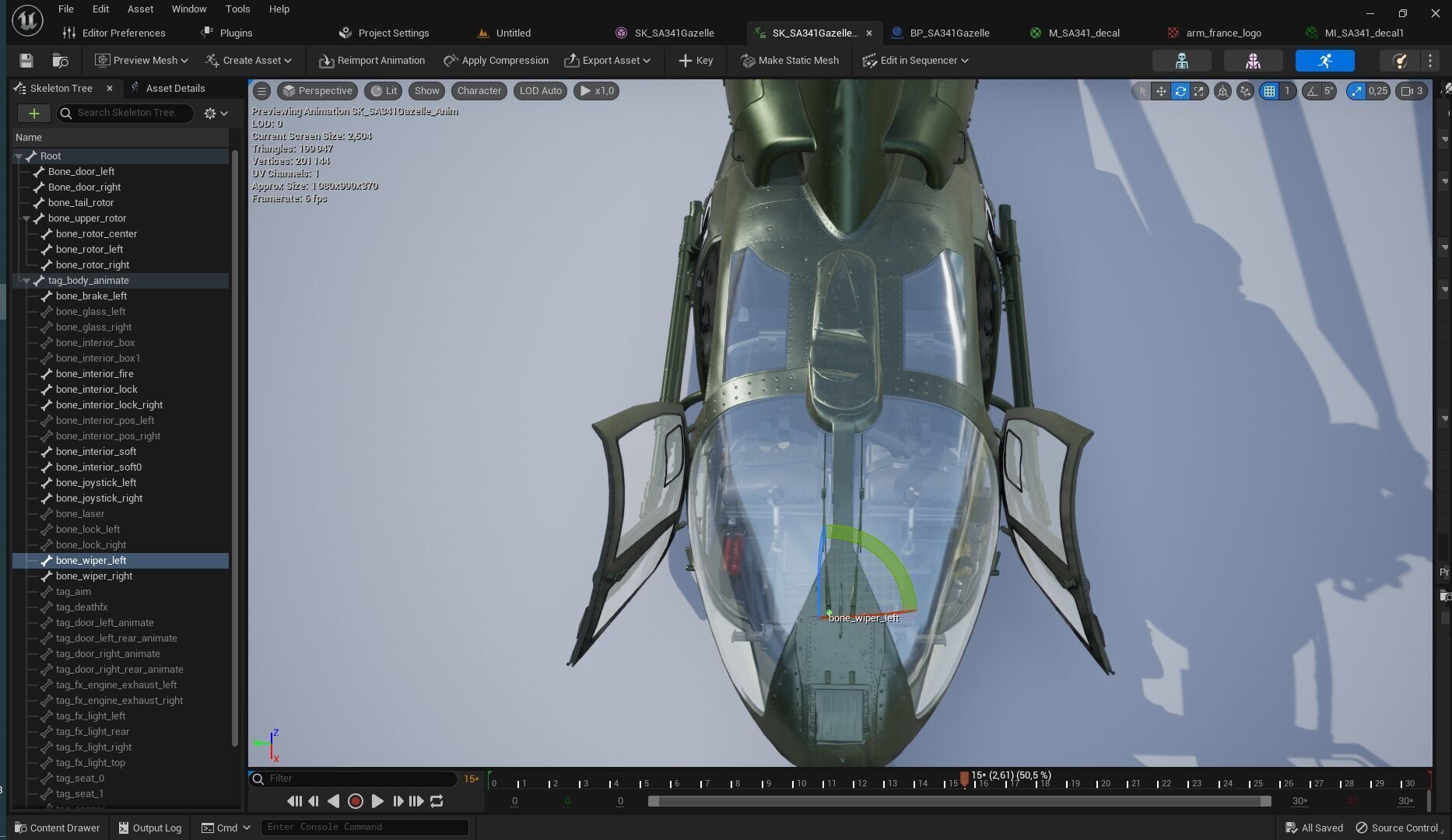
Task: Open the File menu
Action: click(66, 9)
